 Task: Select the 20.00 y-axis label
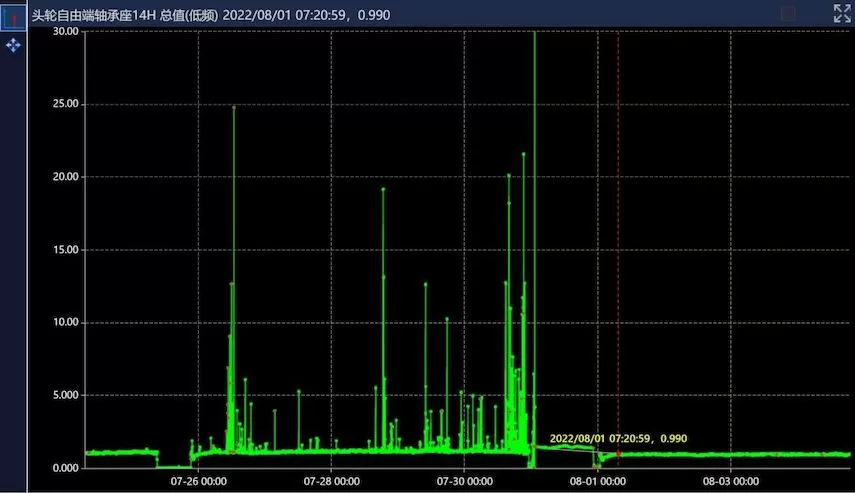(x=66, y=177)
